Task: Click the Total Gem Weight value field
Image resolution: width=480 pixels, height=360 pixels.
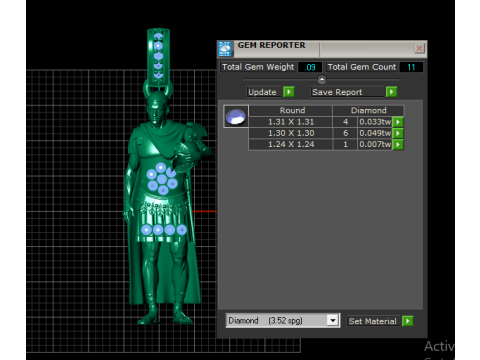Action: pyautogui.click(x=310, y=67)
